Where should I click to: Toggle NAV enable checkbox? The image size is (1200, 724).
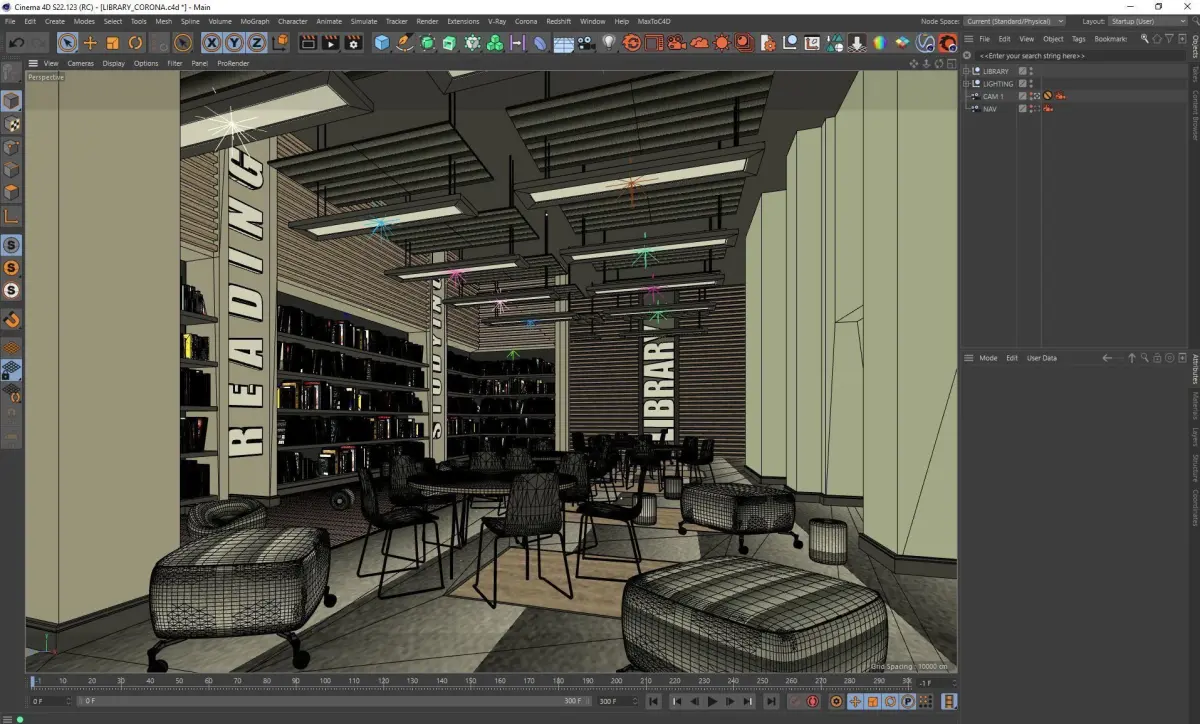pos(1022,108)
